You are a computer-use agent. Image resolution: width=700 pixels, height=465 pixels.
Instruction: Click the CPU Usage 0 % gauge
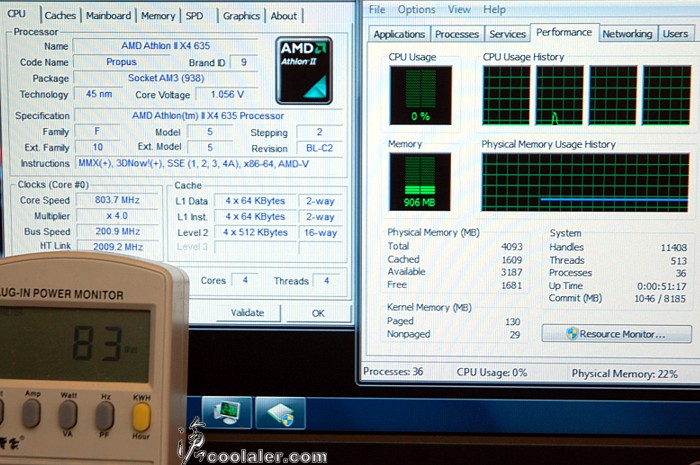click(x=420, y=95)
